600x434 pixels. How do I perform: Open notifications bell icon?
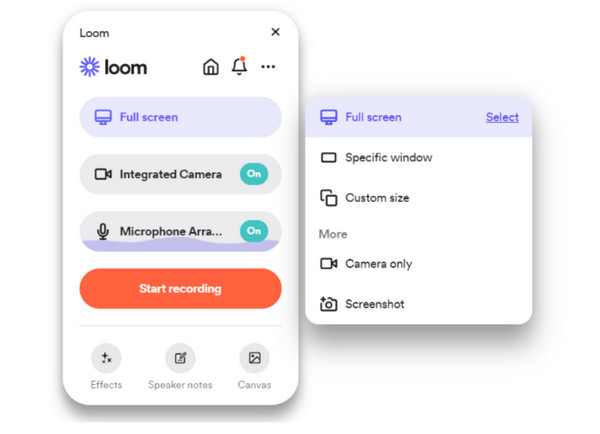[x=239, y=66]
